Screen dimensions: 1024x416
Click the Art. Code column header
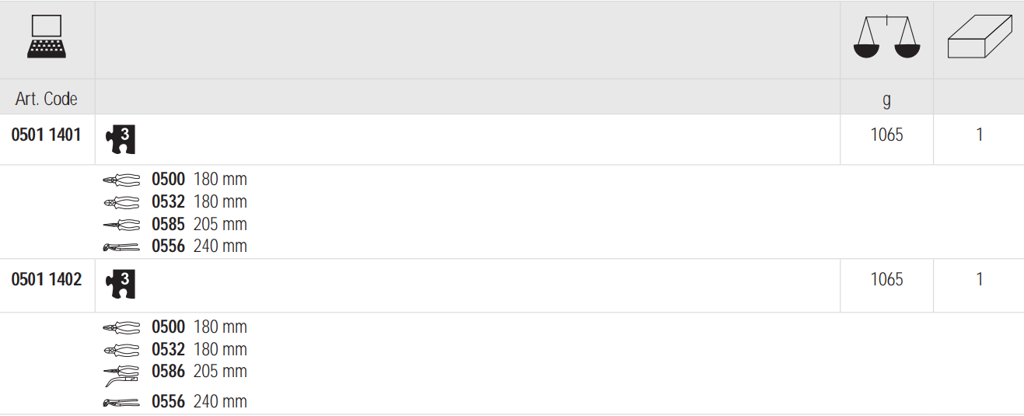(x=46, y=99)
